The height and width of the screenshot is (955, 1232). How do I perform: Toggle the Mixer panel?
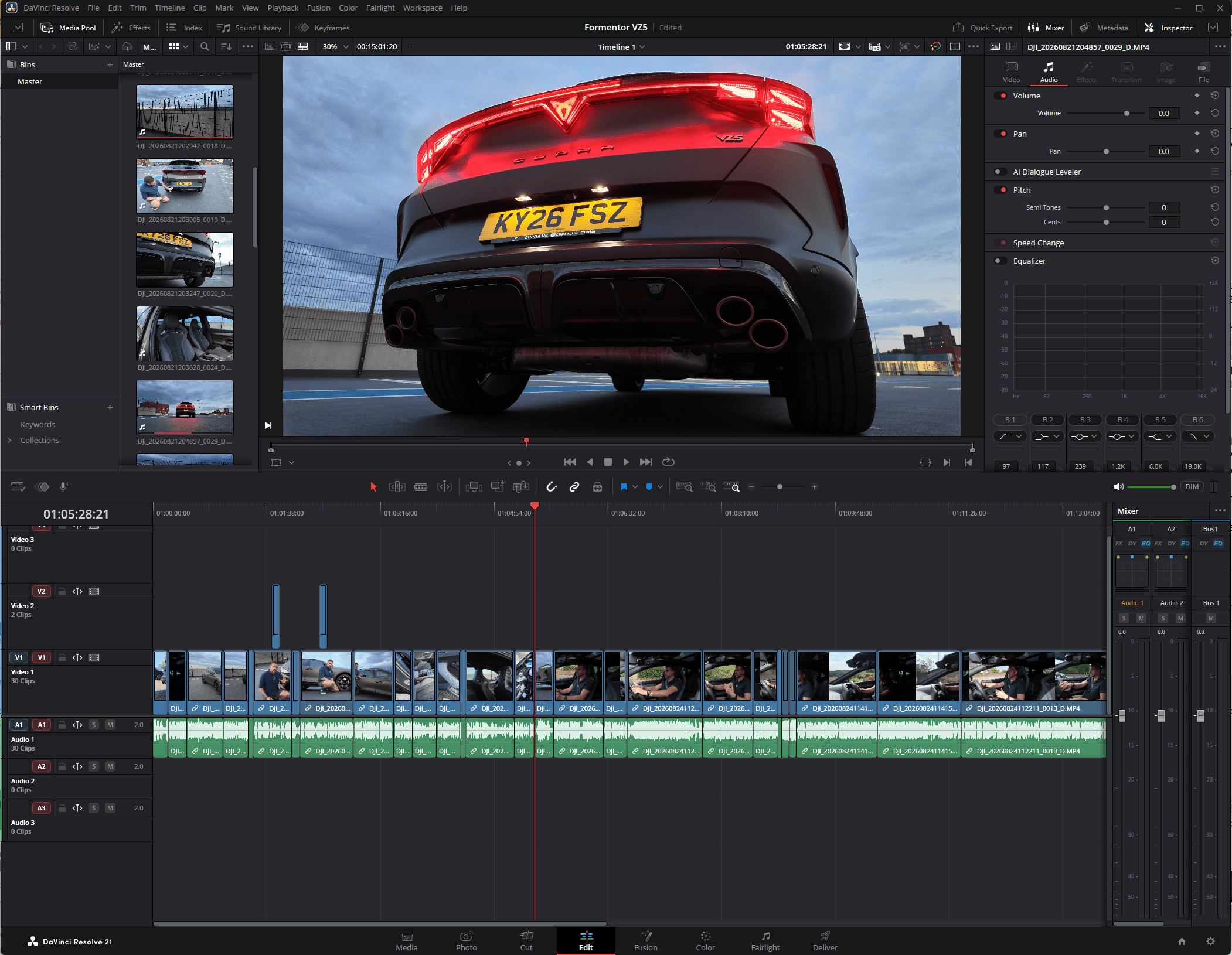click(1046, 28)
